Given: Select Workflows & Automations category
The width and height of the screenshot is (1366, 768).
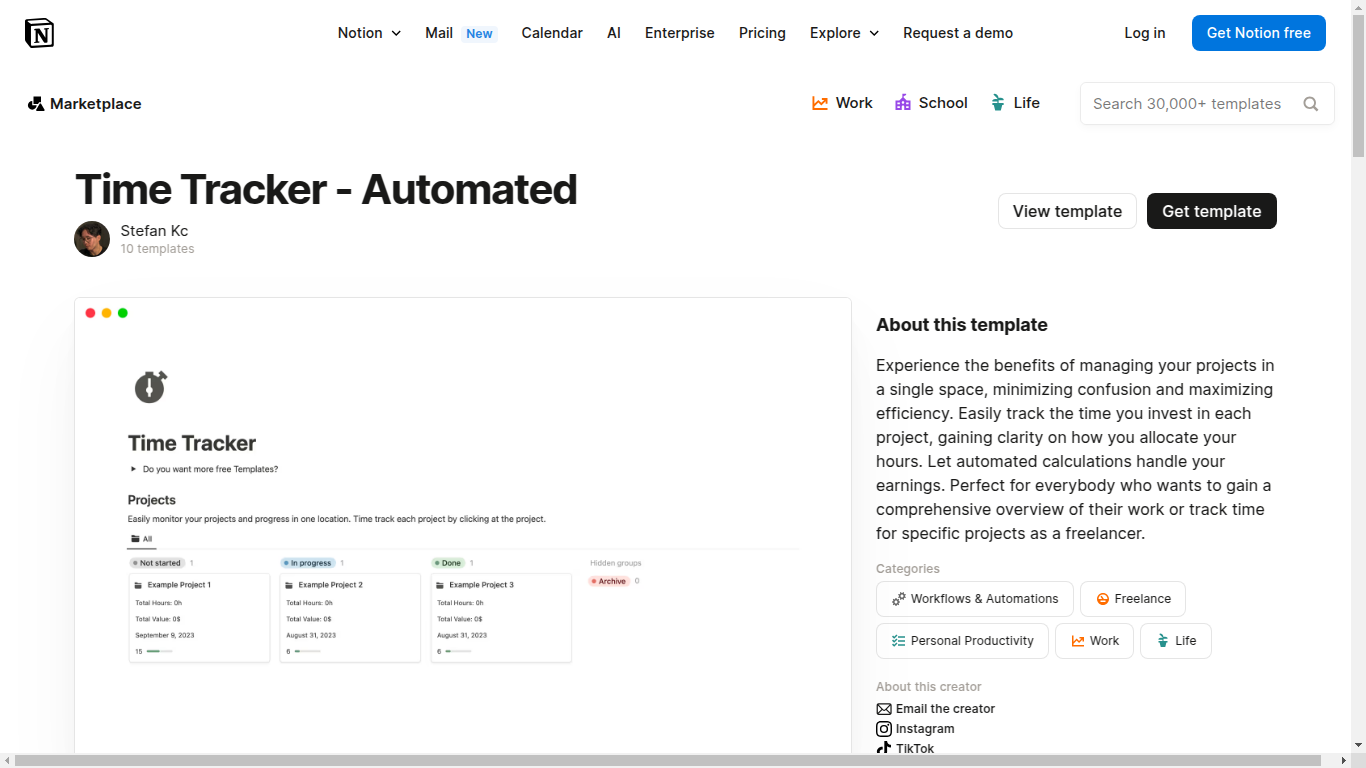Looking at the screenshot, I should click(x=975, y=599).
